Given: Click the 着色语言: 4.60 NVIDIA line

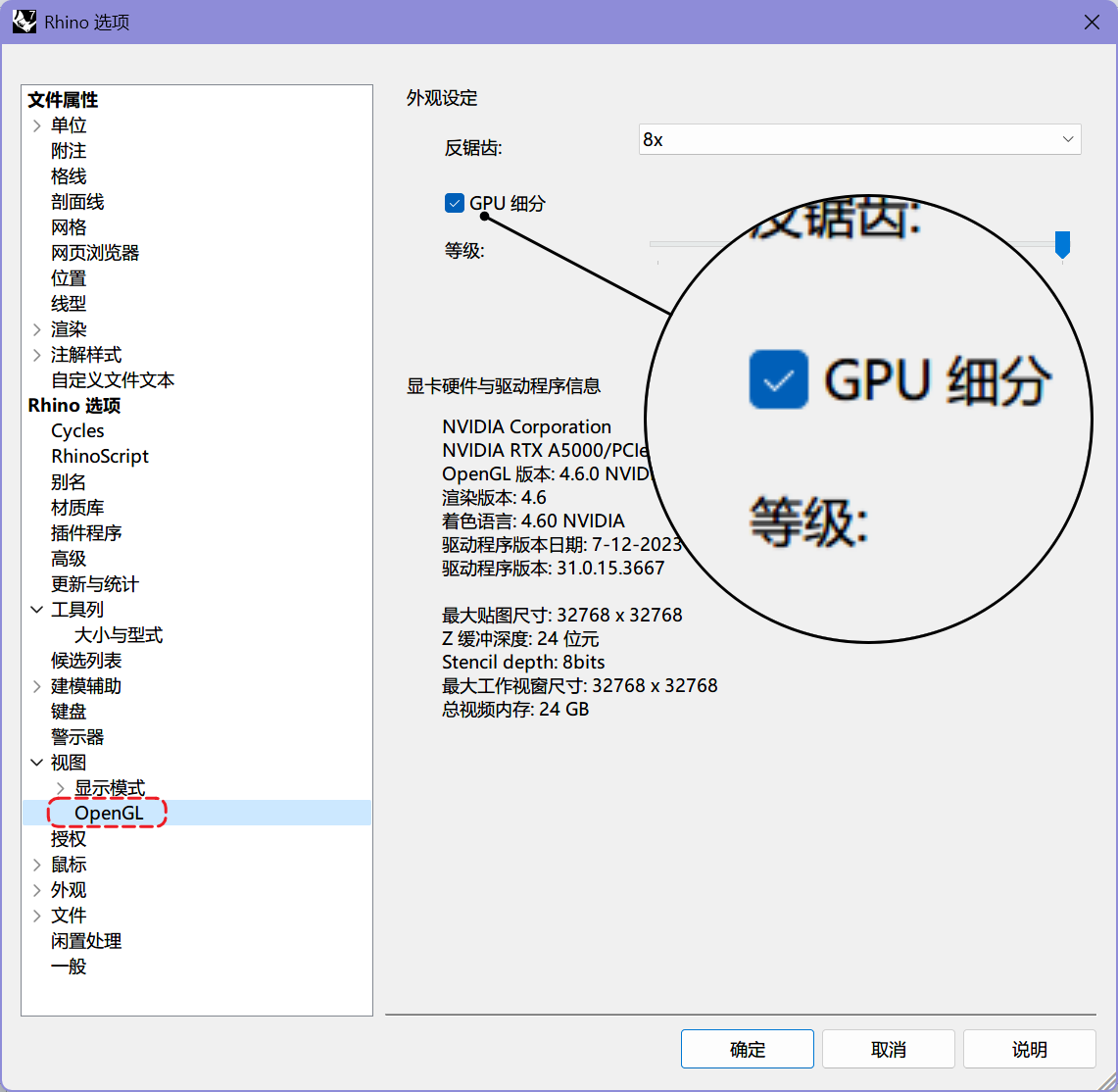Looking at the screenshot, I should (533, 521).
